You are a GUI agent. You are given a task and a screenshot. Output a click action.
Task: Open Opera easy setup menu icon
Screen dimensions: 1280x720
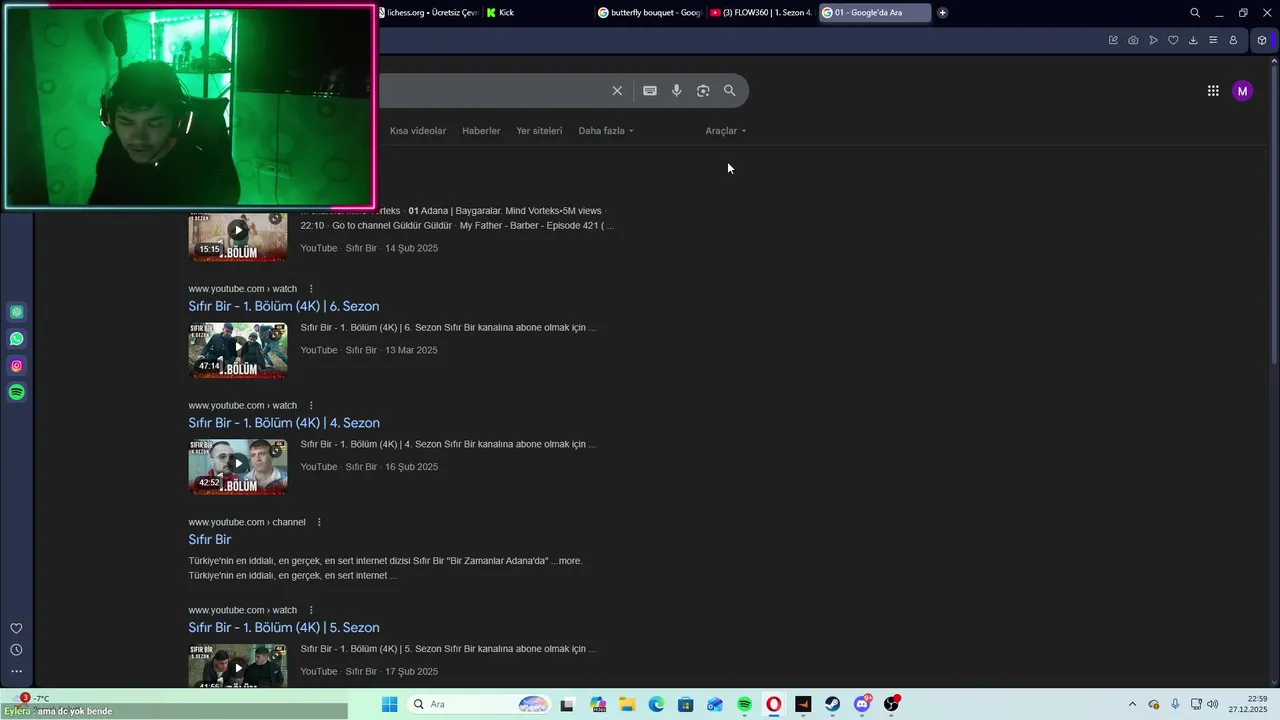pyautogui.click(x=1213, y=40)
